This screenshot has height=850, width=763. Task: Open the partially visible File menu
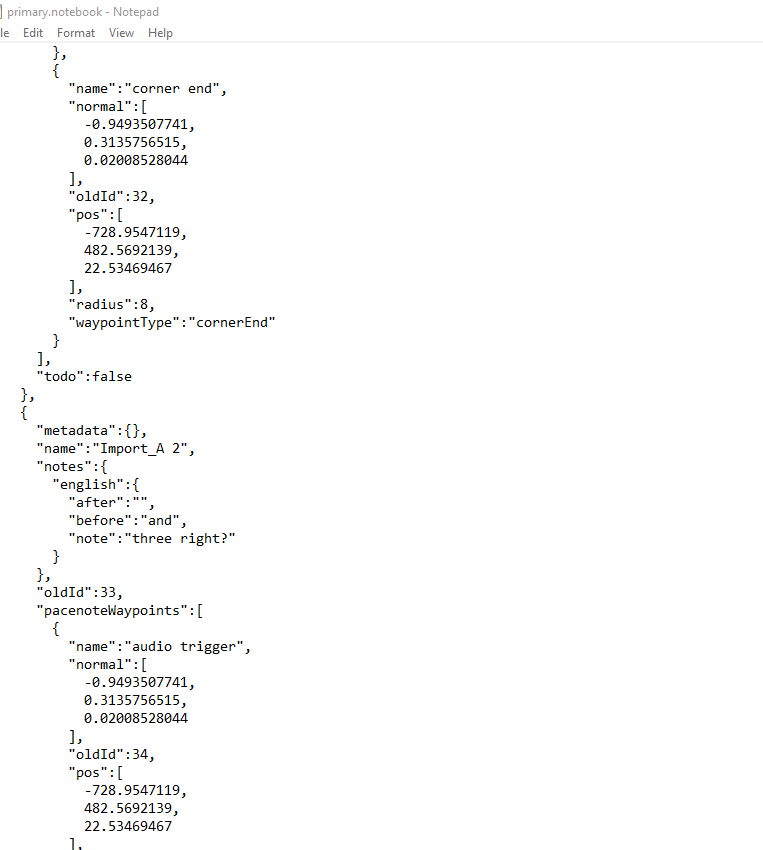(4, 33)
